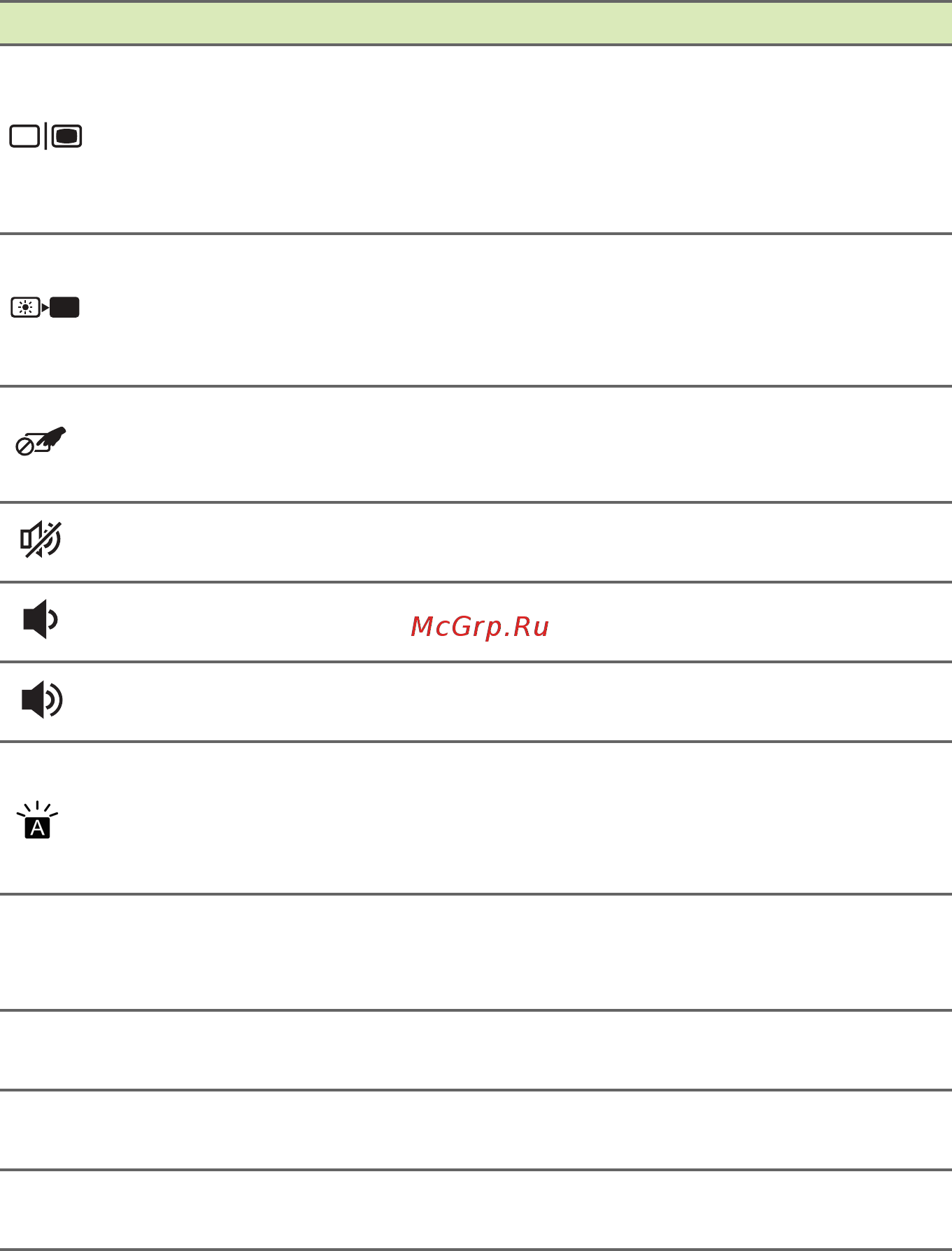Click the sun brightness screen in screen blank icon
Screen dimensions: 952x1251
[26, 307]
